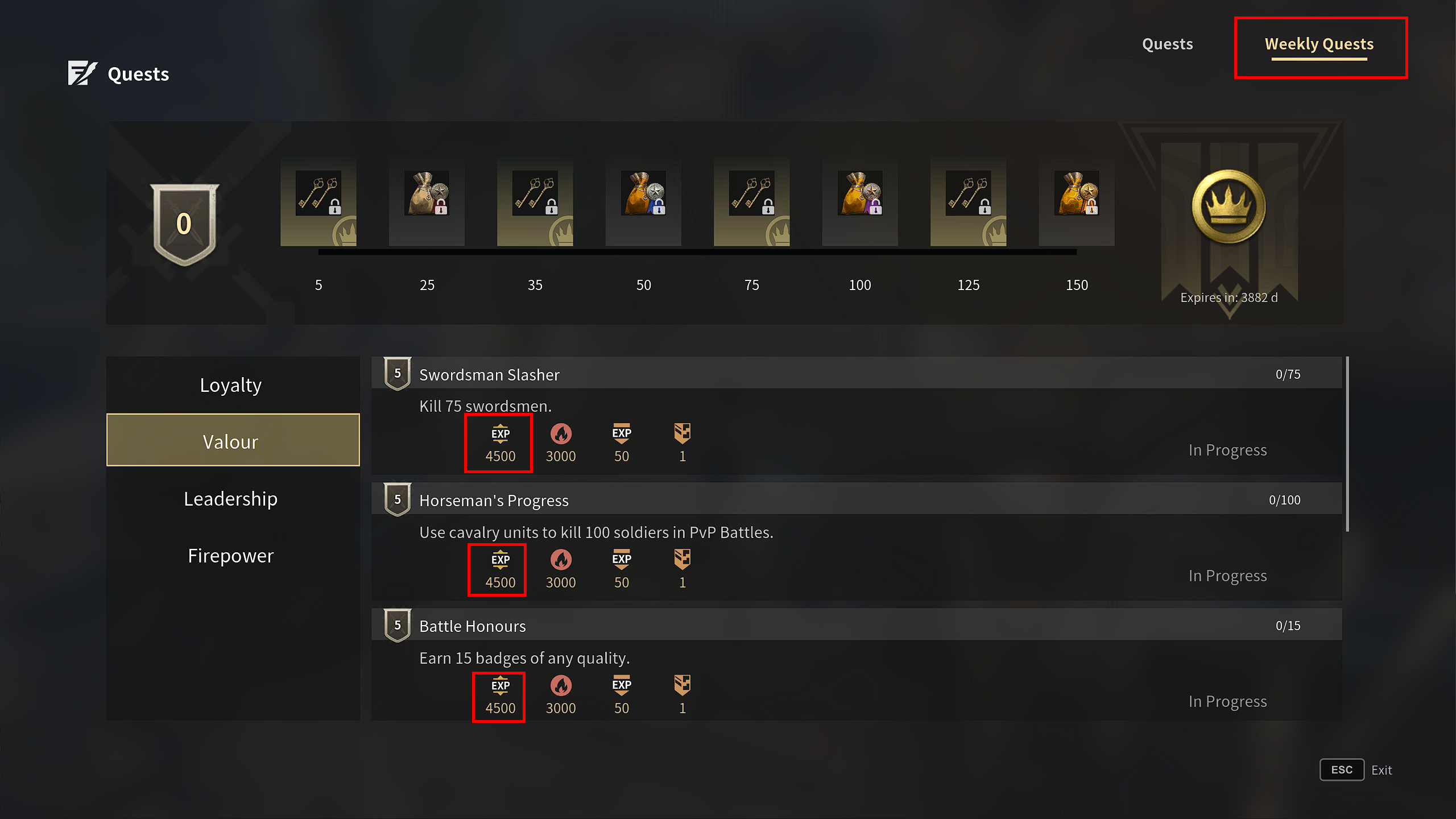This screenshot has width=1456, height=819.
Task: Click the locked keys reward at 5 points
Action: coord(318,193)
